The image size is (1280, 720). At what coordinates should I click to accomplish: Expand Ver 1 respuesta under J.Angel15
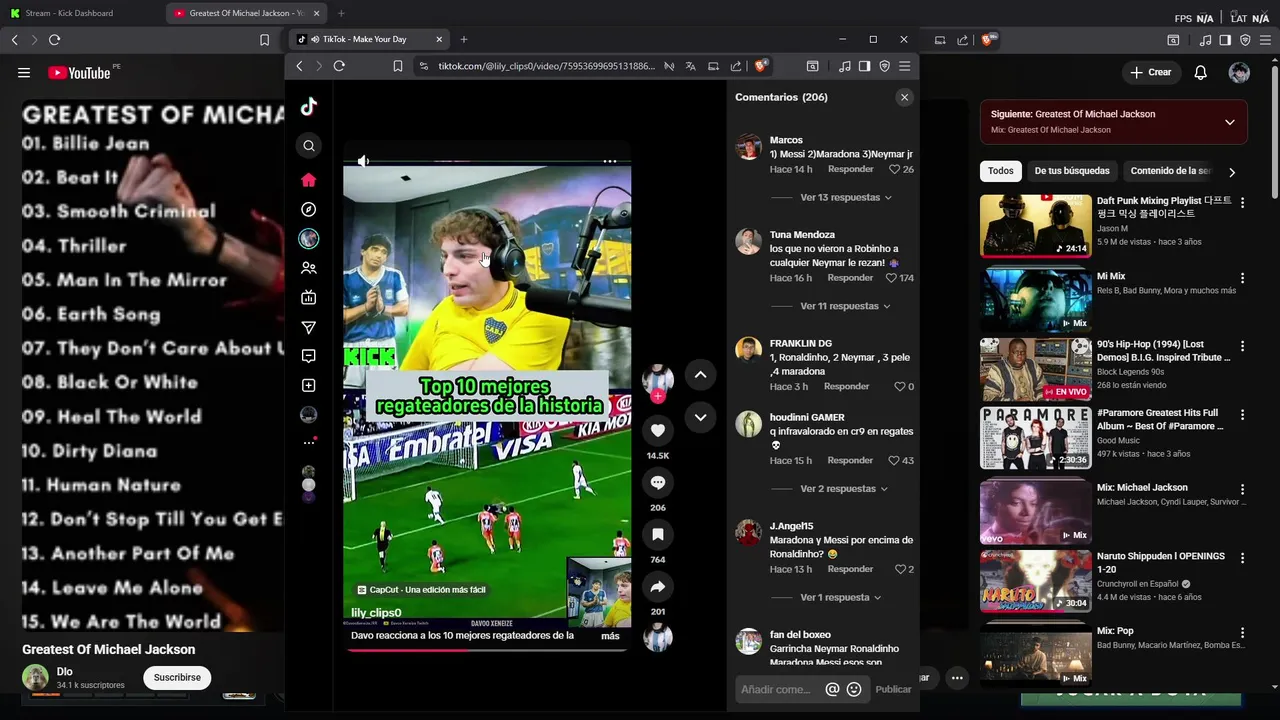click(841, 597)
